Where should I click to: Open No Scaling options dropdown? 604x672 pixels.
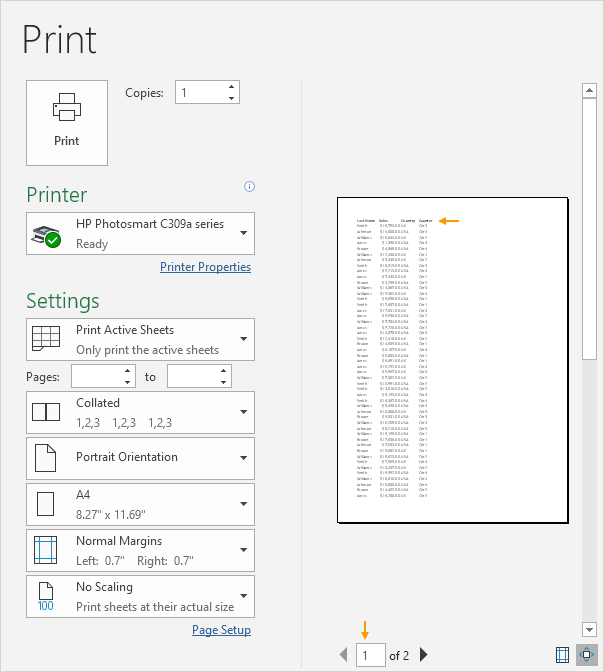click(141, 596)
